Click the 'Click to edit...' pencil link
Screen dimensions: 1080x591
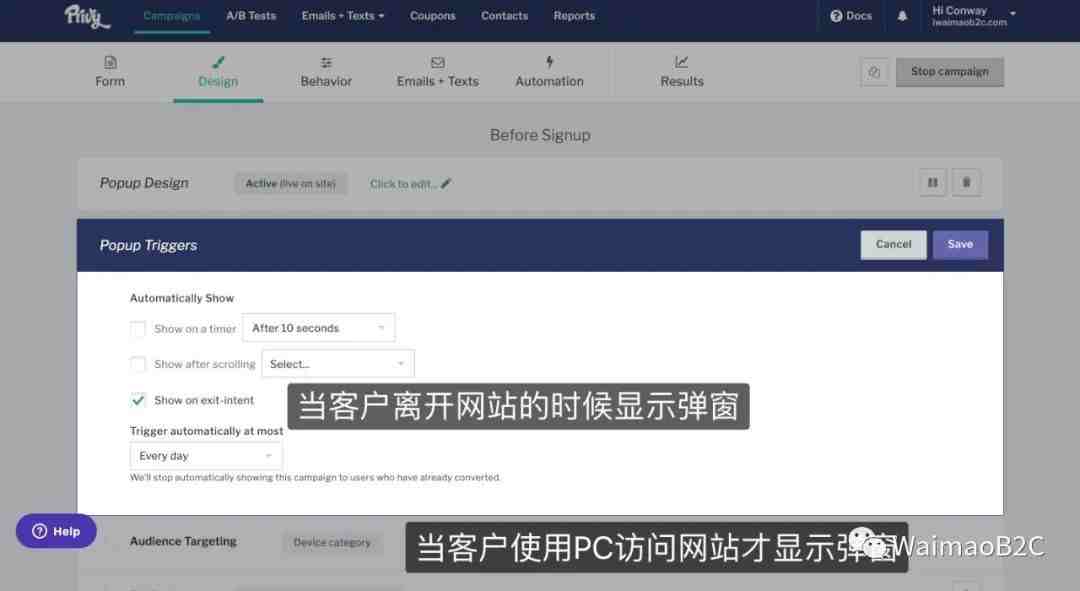410,184
